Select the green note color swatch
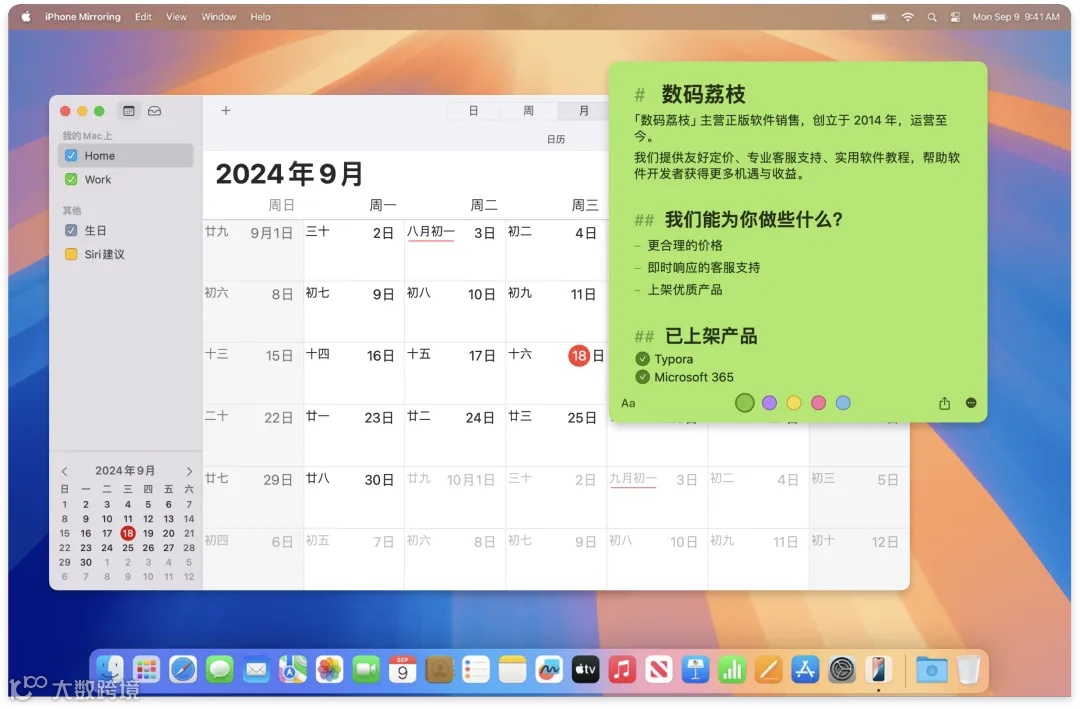The height and width of the screenshot is (709, 1080). [x=745, y=403]
